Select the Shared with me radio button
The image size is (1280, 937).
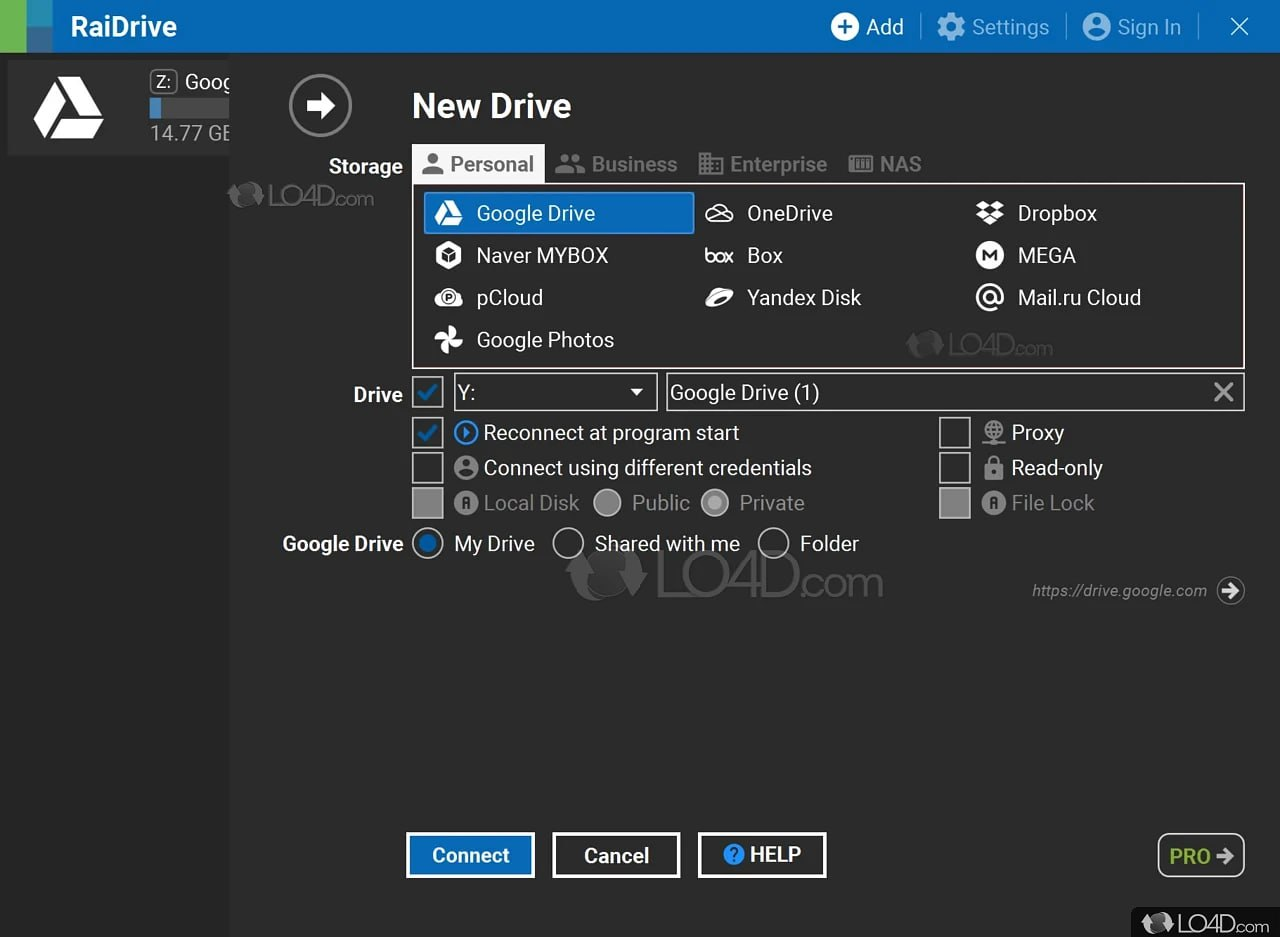(568, 544)
